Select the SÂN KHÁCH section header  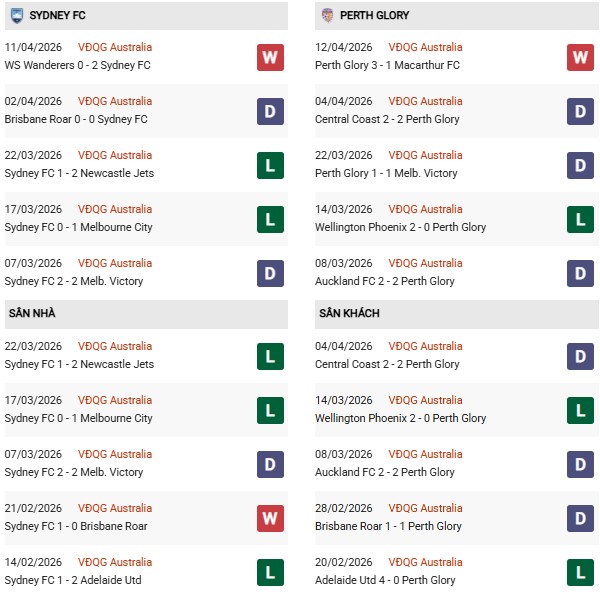pos(351,314)
